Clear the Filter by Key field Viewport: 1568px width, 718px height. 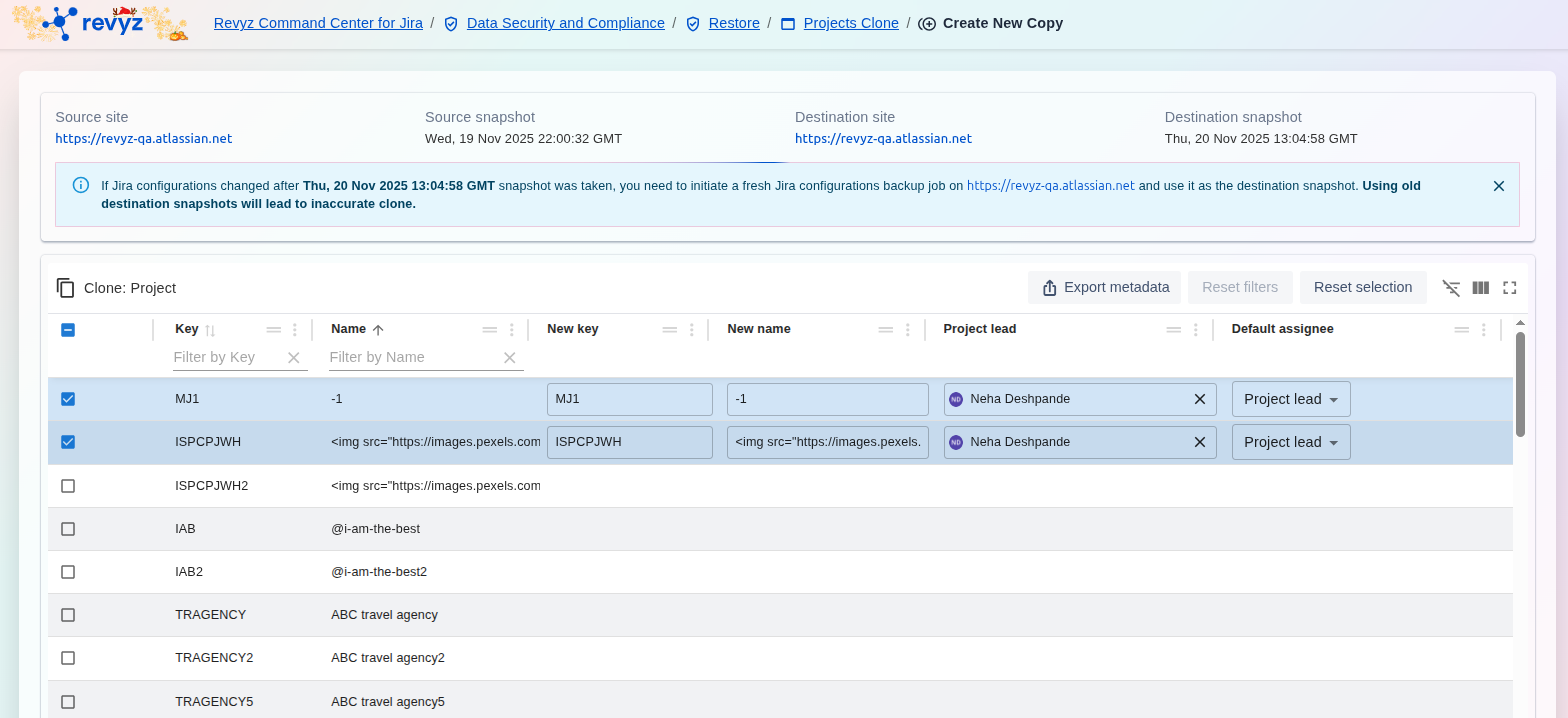pos(294,358)
